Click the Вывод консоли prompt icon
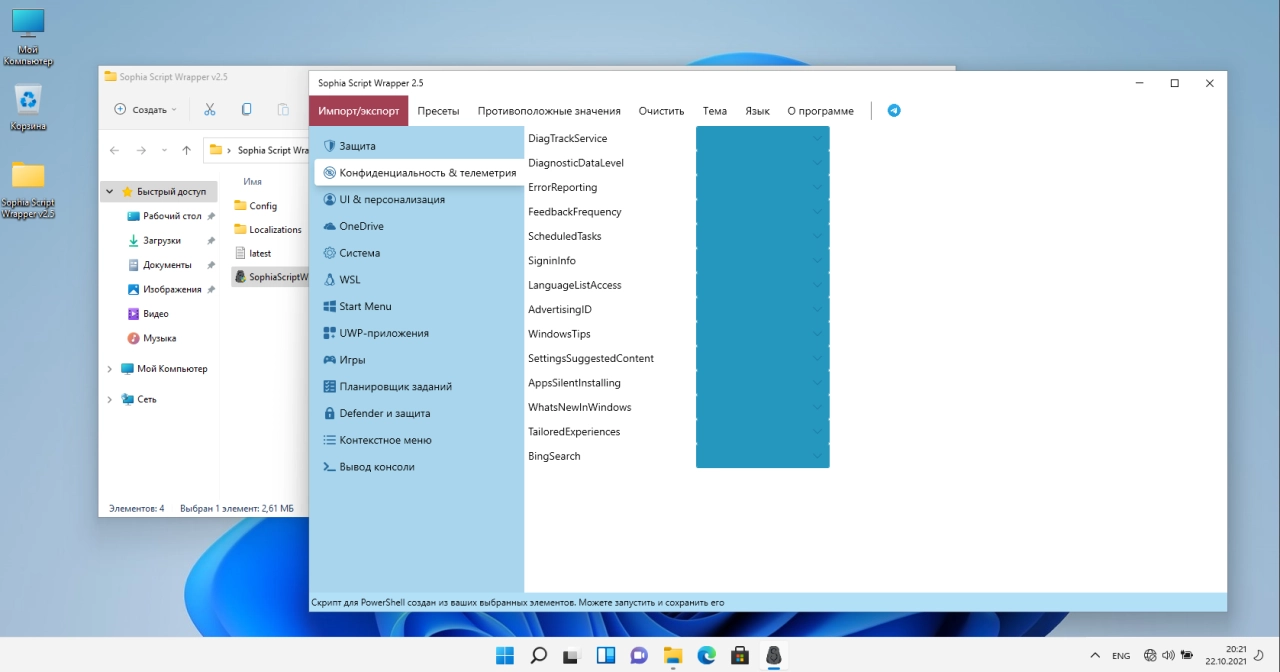This screenshot has height=672, width=1280. coord(330,467)
